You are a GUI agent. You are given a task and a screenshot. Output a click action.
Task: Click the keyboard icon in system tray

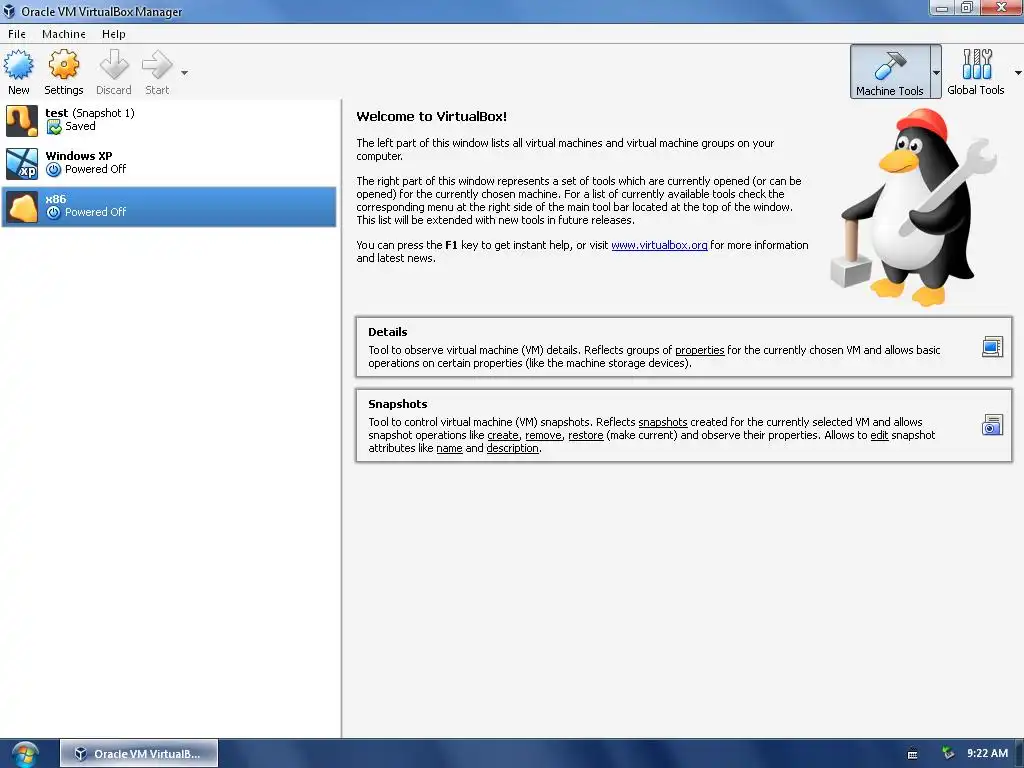coord(912,754)
